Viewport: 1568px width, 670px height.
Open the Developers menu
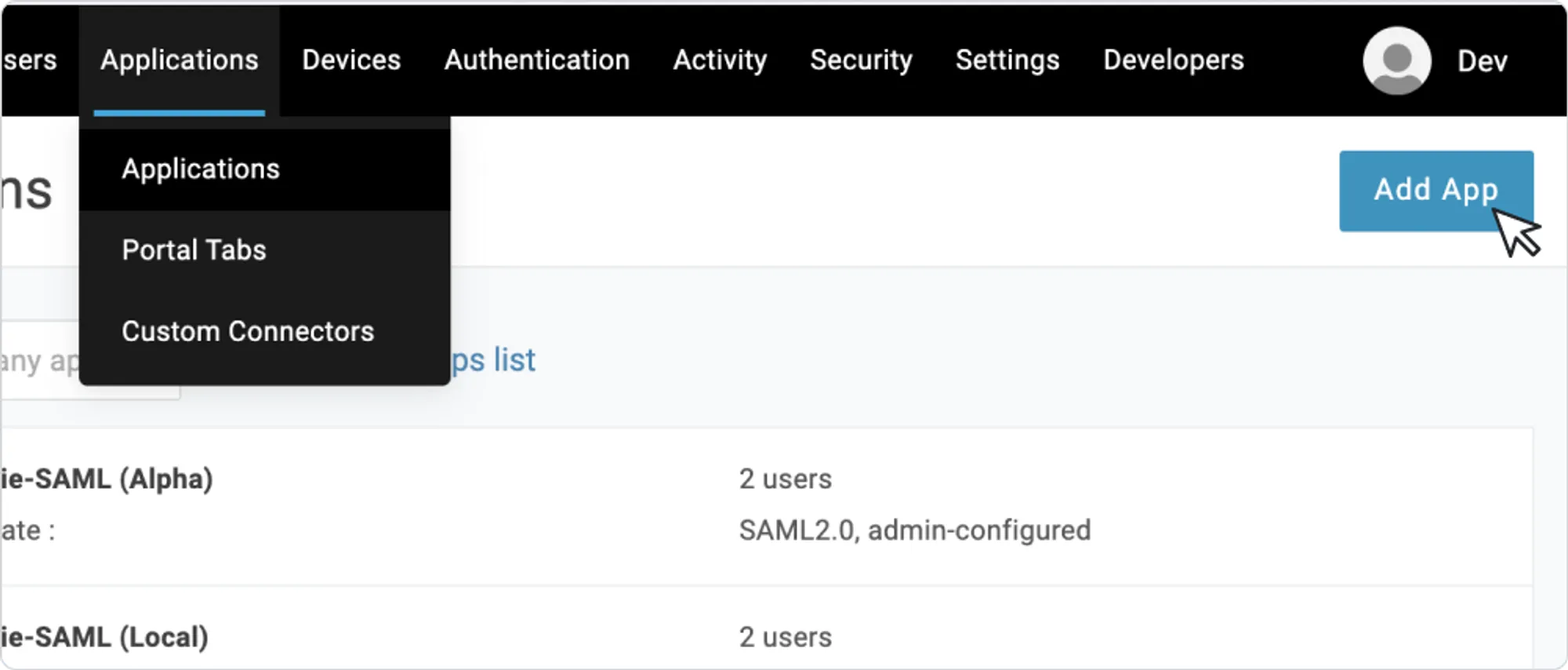pos(1174,60)
